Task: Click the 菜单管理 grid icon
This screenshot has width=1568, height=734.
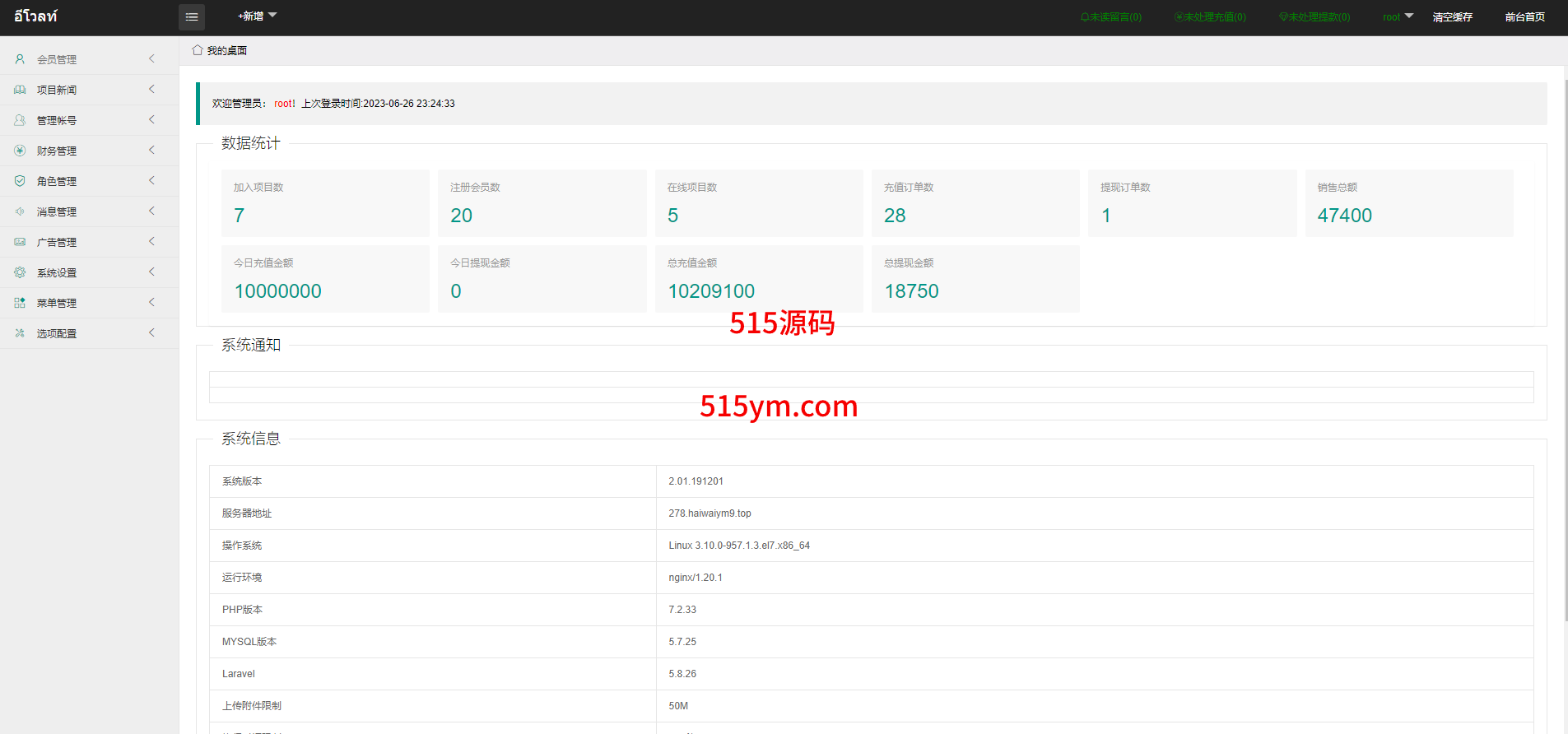Action: [20, 303]
